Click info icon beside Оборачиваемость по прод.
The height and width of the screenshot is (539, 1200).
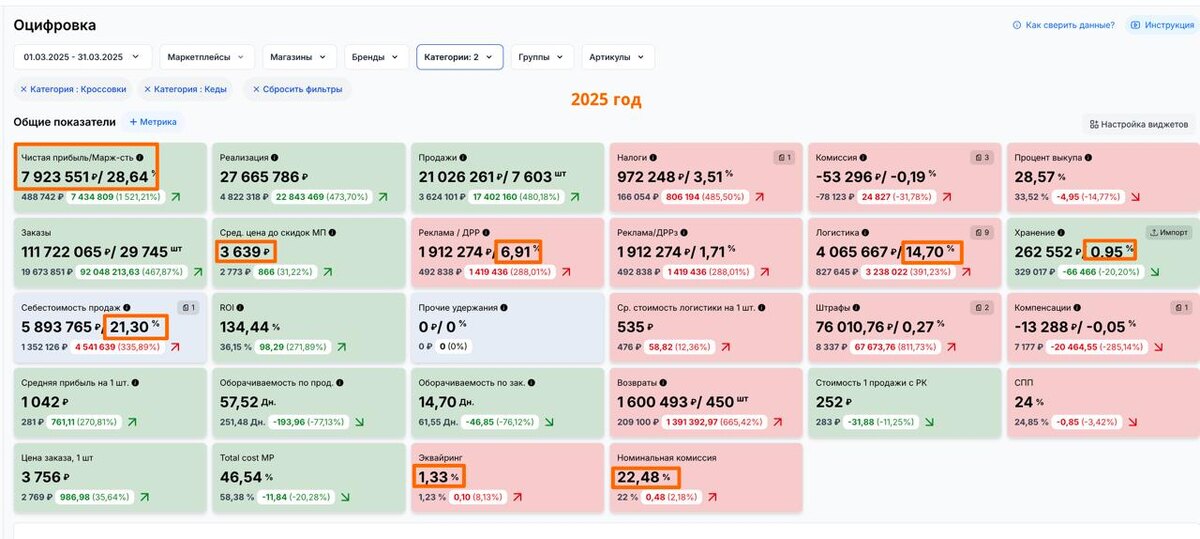341,382
